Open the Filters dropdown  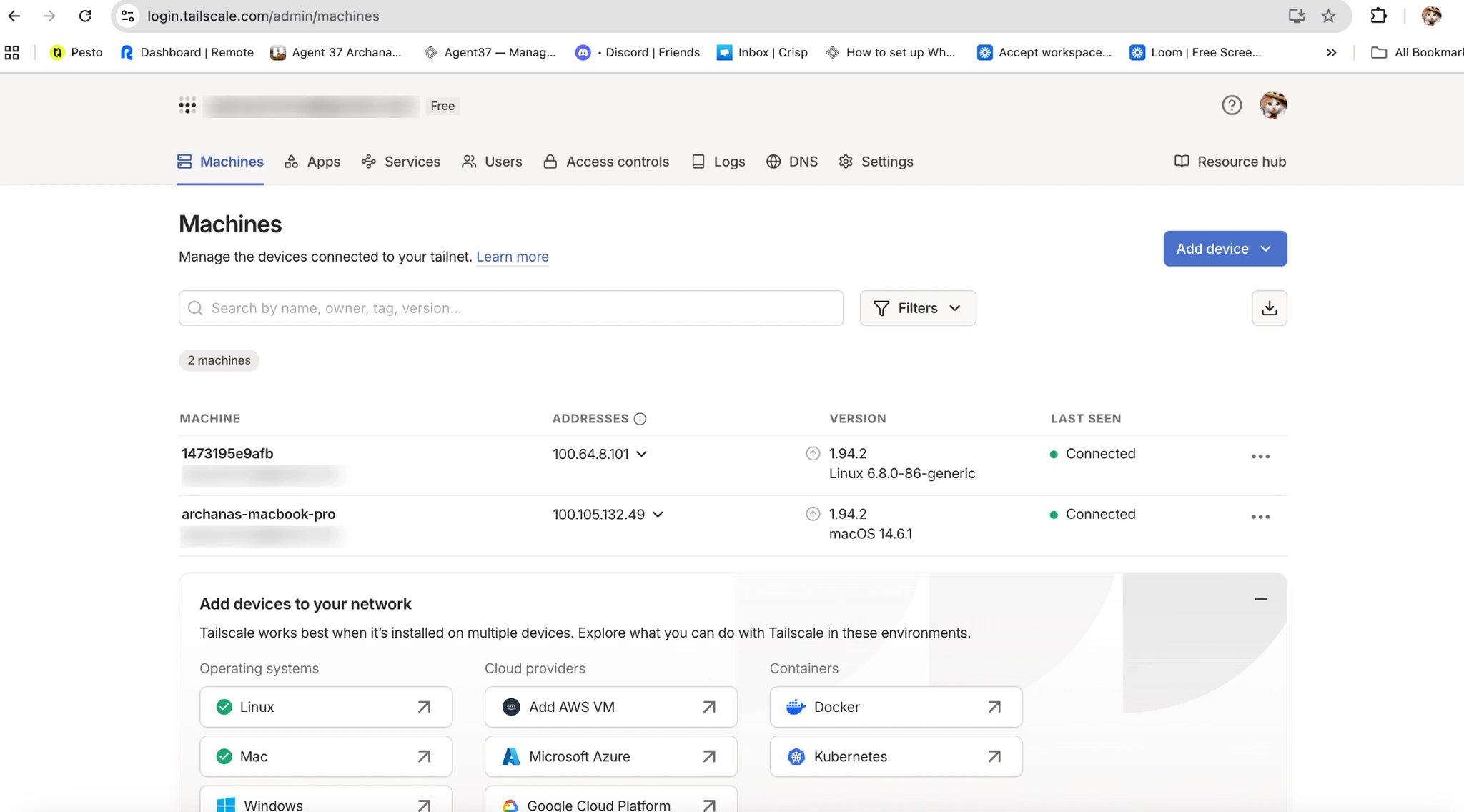(917, 308)
